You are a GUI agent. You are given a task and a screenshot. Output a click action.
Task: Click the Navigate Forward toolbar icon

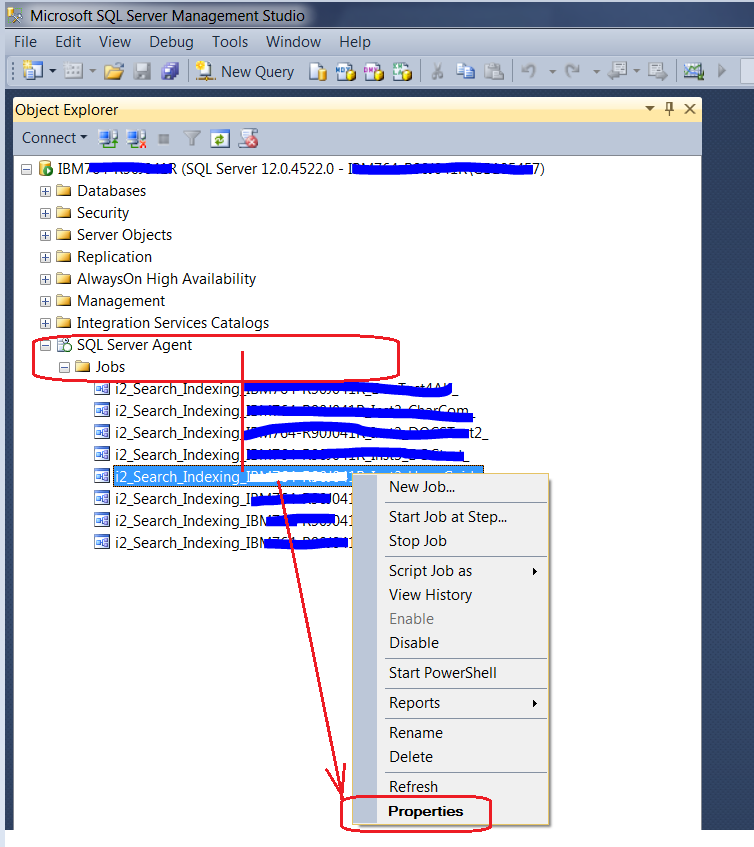[x=657, y=71]
